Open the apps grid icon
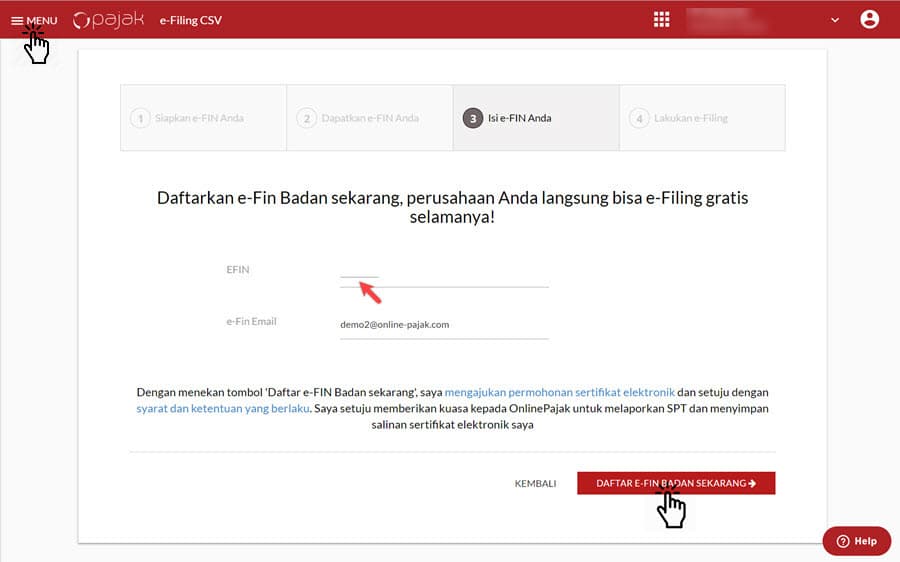 661,19
